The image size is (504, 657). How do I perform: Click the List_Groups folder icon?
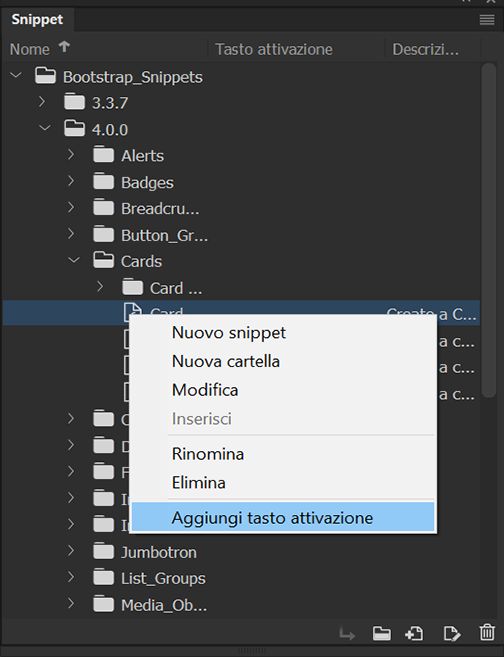click(103, 577)
